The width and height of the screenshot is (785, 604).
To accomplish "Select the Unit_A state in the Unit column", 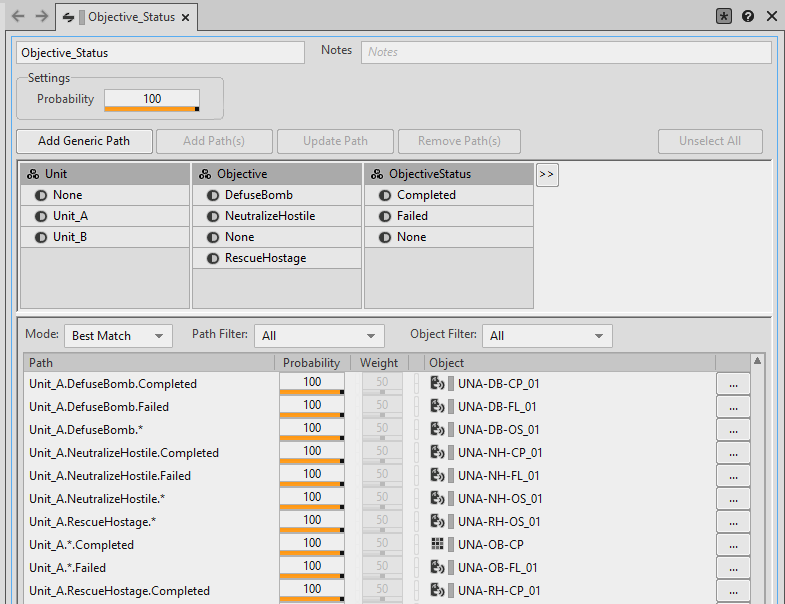I will click(70, 216).
